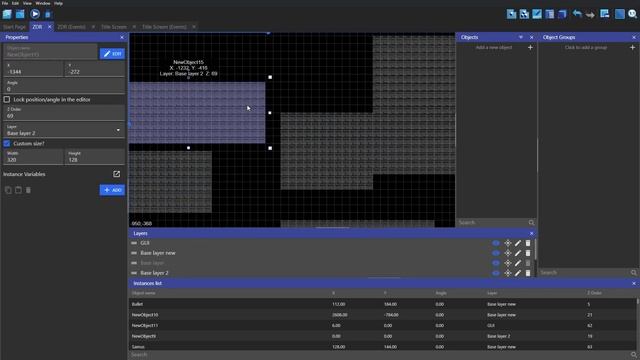Sort instances by Z Order column header

tap(594, 293)
